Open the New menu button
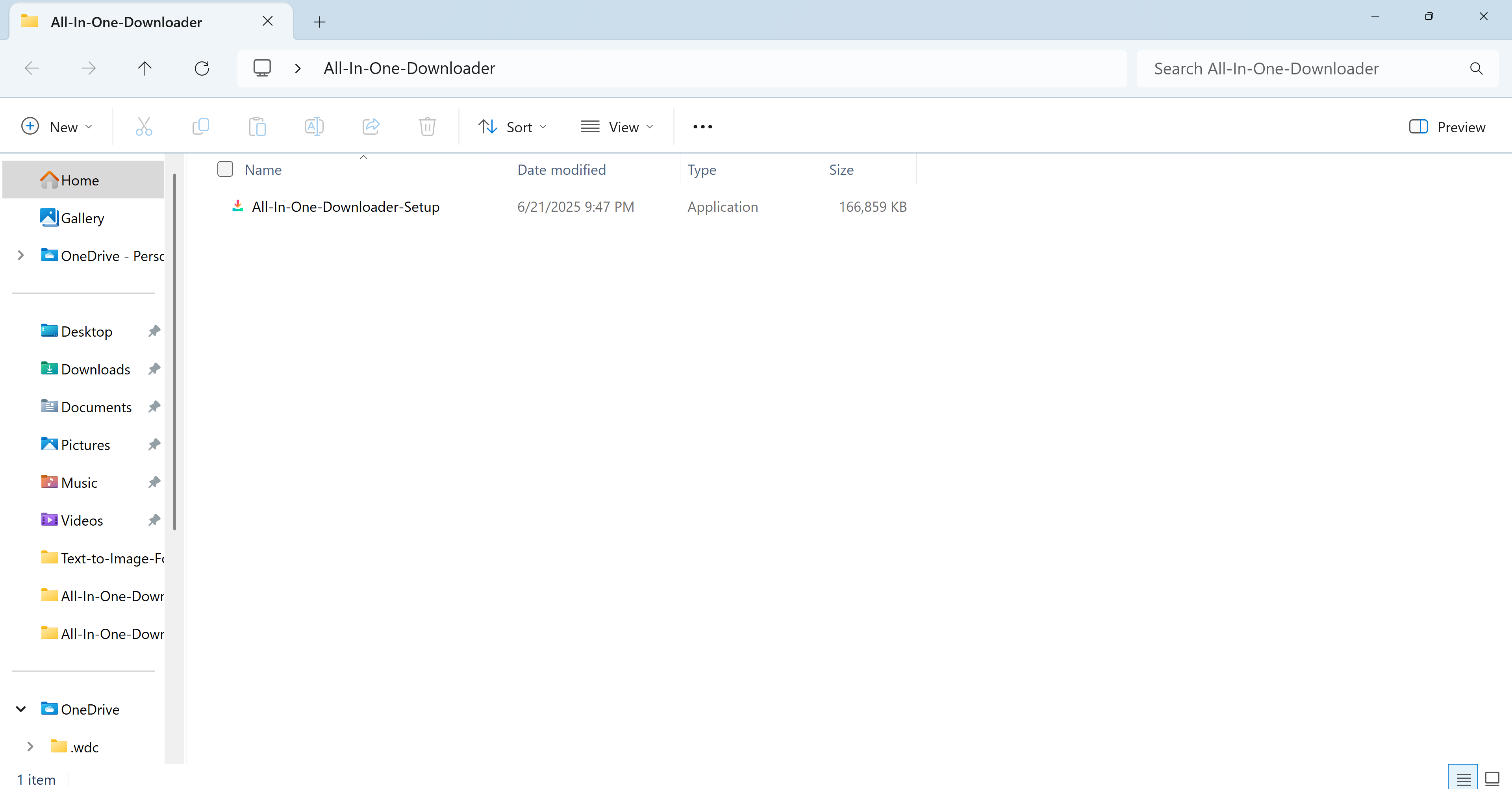 (x=57, y=126)
